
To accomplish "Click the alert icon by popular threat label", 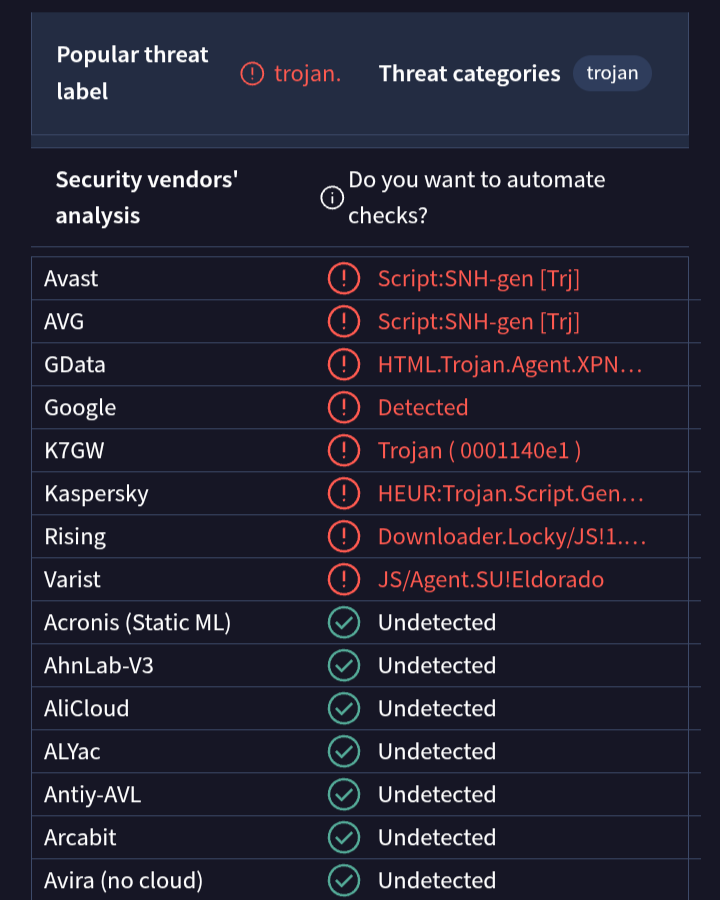I will click(253, 74).
